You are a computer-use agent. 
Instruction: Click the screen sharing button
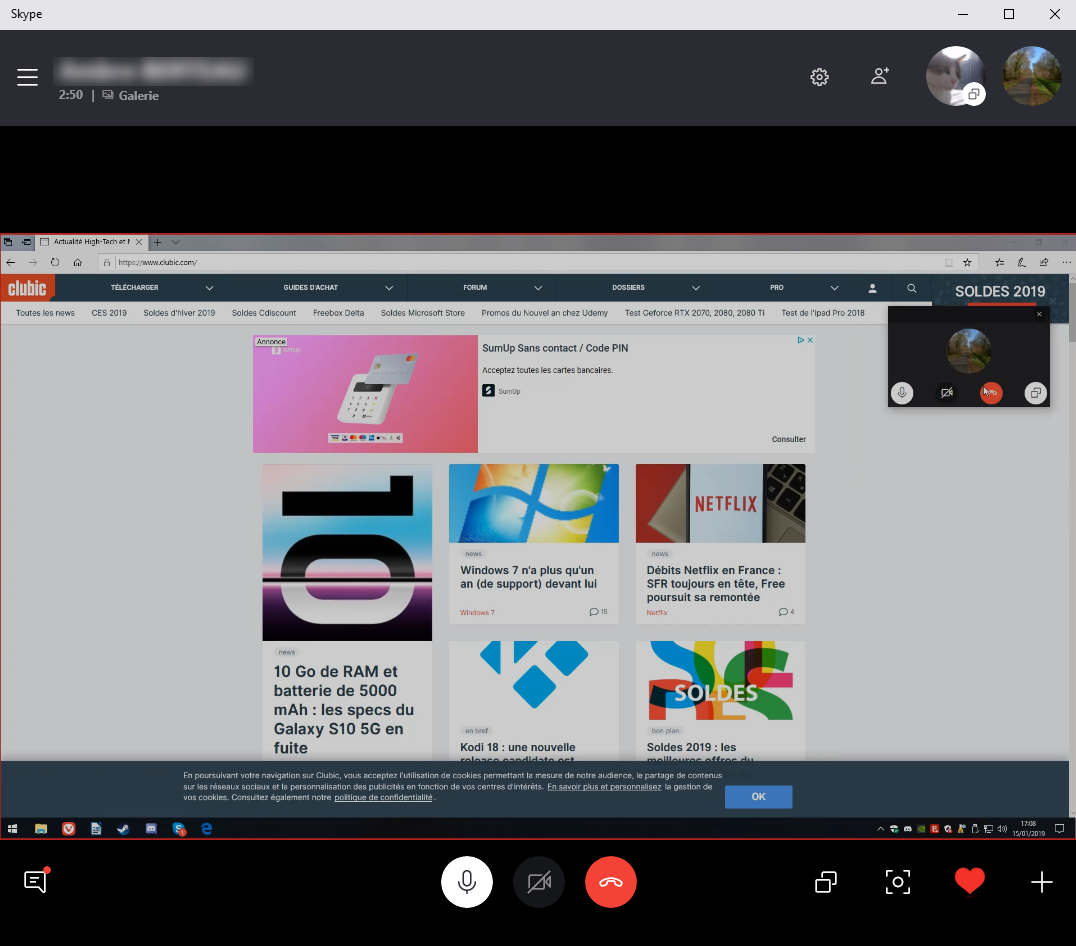pyautogui.click(x=826, y=882)
